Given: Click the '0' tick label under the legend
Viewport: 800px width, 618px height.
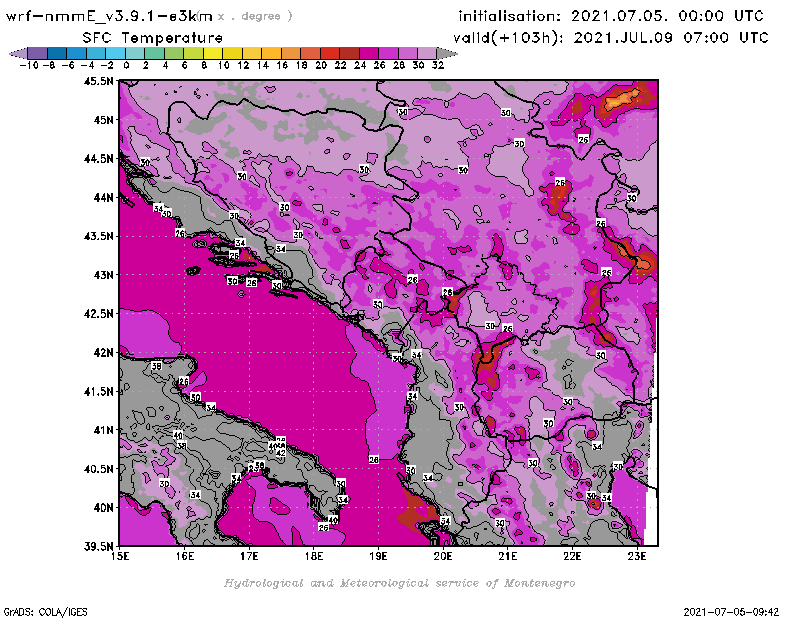Looking at the screenshot, I should [126, 65].
